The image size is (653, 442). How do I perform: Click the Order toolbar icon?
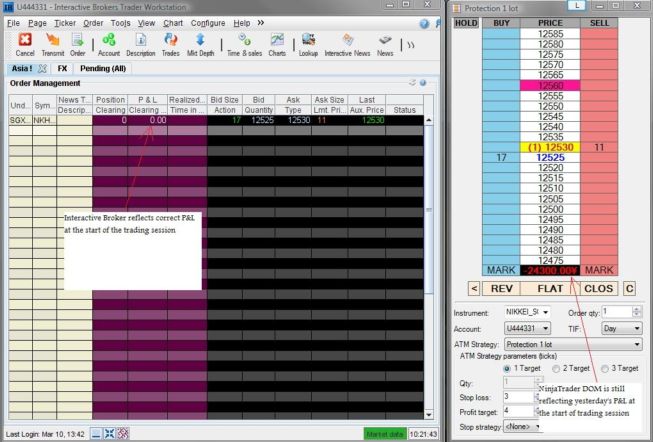click(77, 45)
